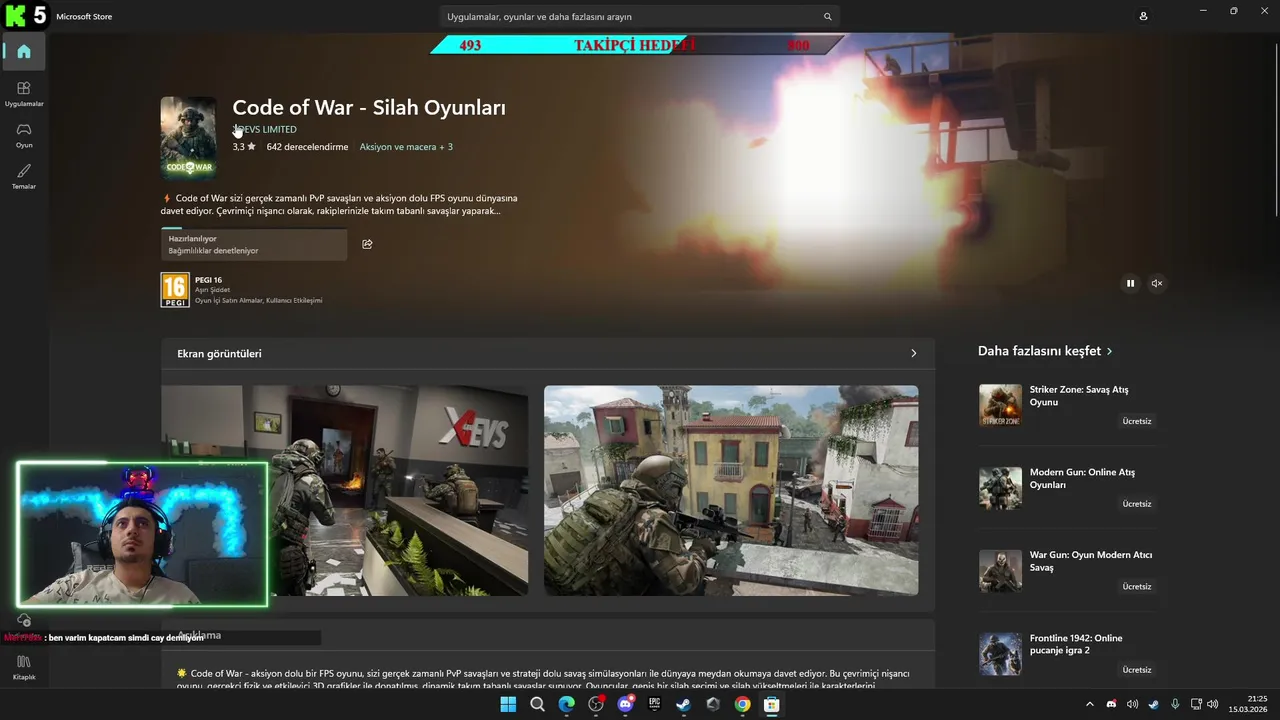Show hidden system tray icons
1280x720 pixels.
coord(1090,704)
